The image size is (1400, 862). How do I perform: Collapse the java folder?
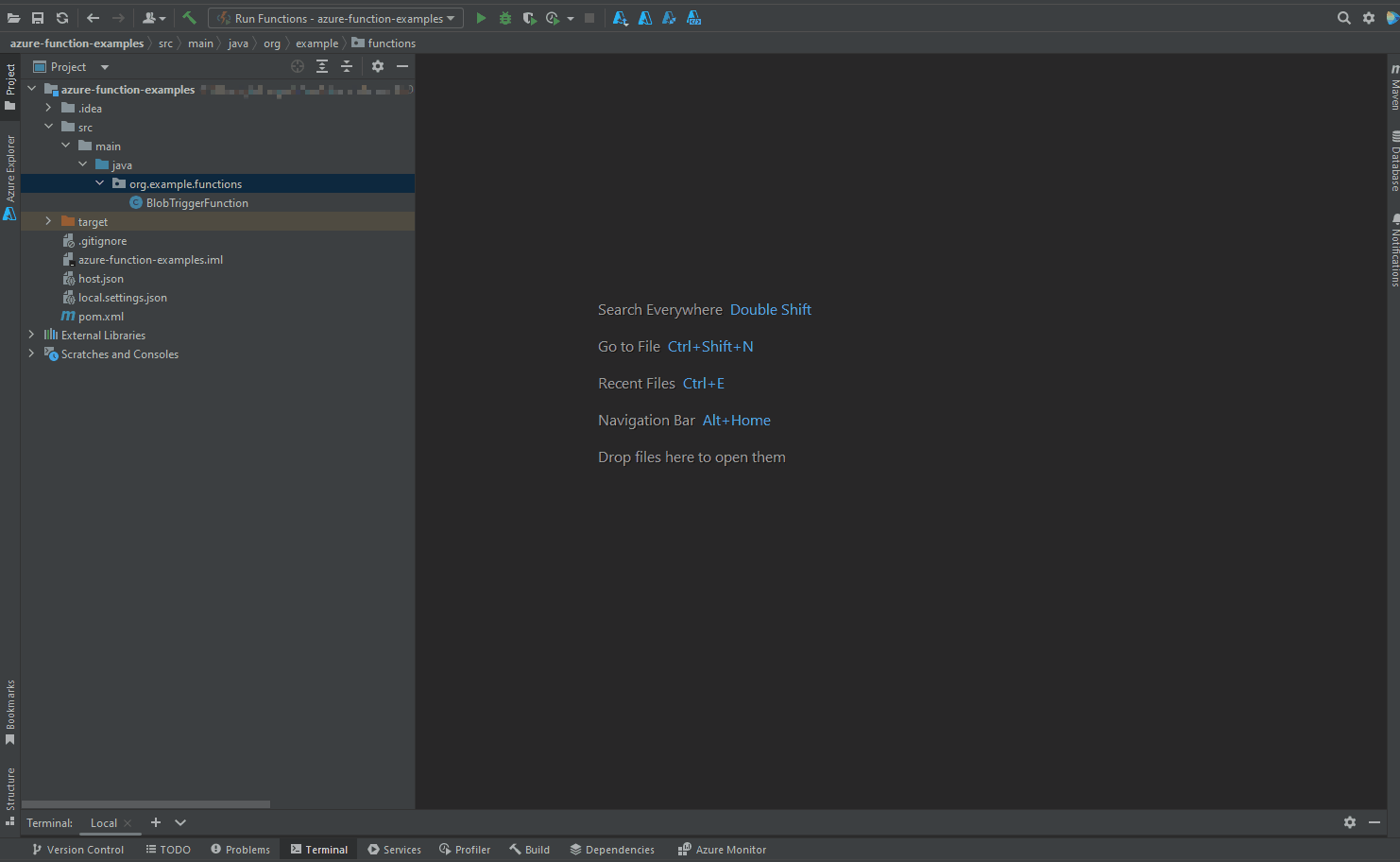(82, 164)
